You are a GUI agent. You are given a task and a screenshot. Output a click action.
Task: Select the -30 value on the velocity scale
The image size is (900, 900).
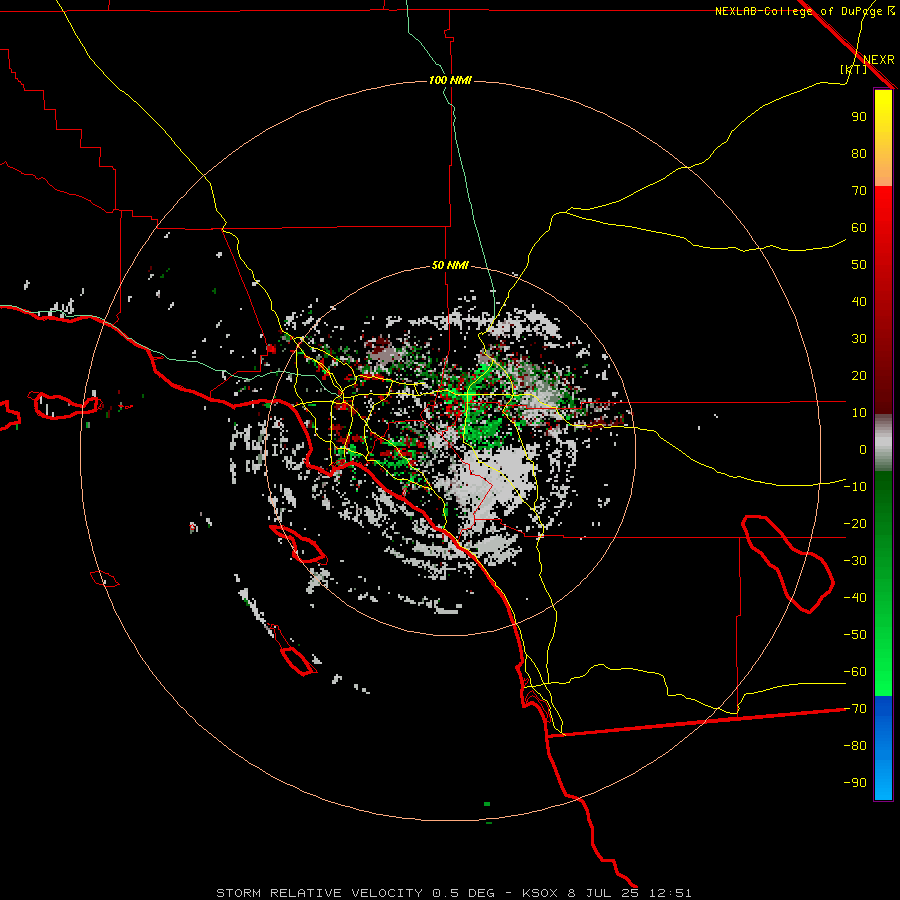[855, 561]
